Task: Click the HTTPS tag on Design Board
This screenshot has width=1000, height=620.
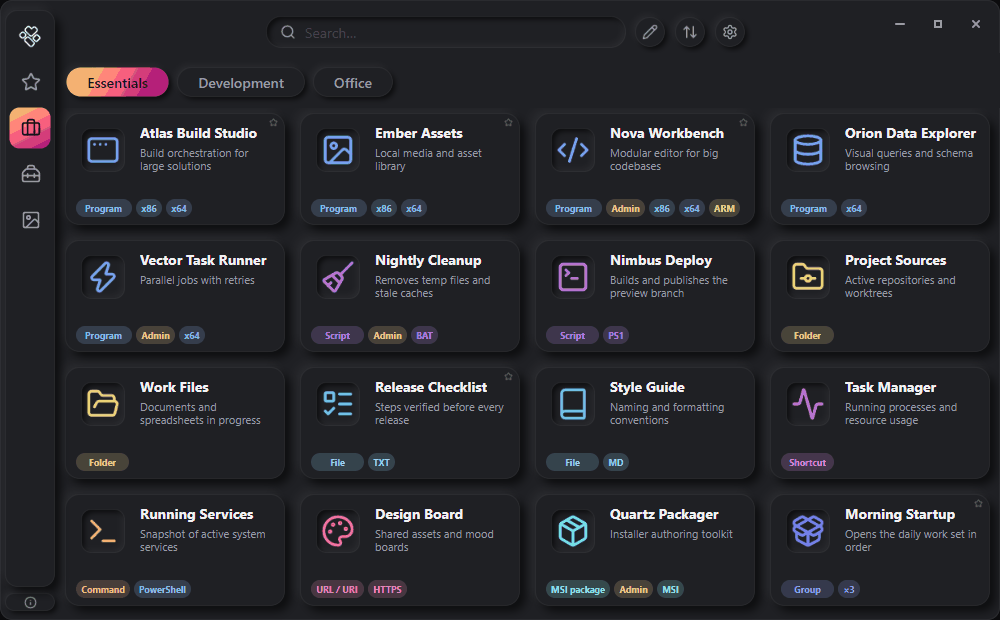Action: pos(387,589)
